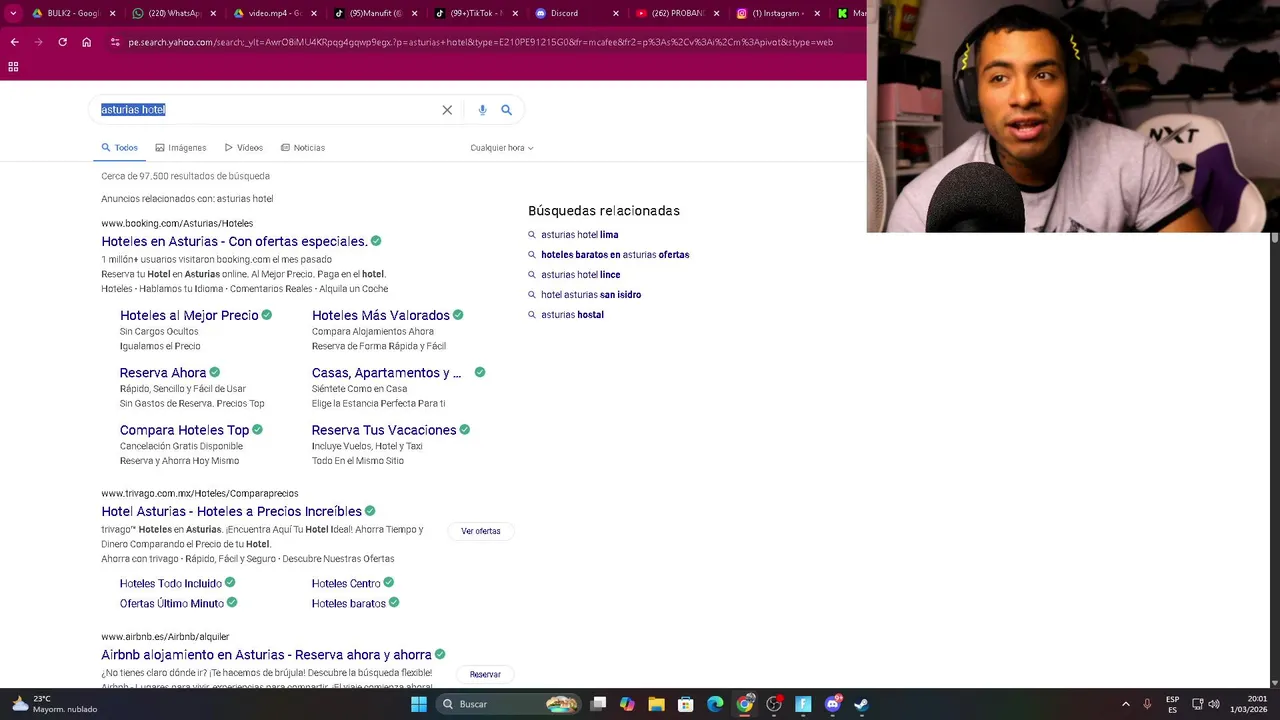1280x720 pixels.
Task: Select related search 'asturias hotel lima'
Action: pos(579,235)
